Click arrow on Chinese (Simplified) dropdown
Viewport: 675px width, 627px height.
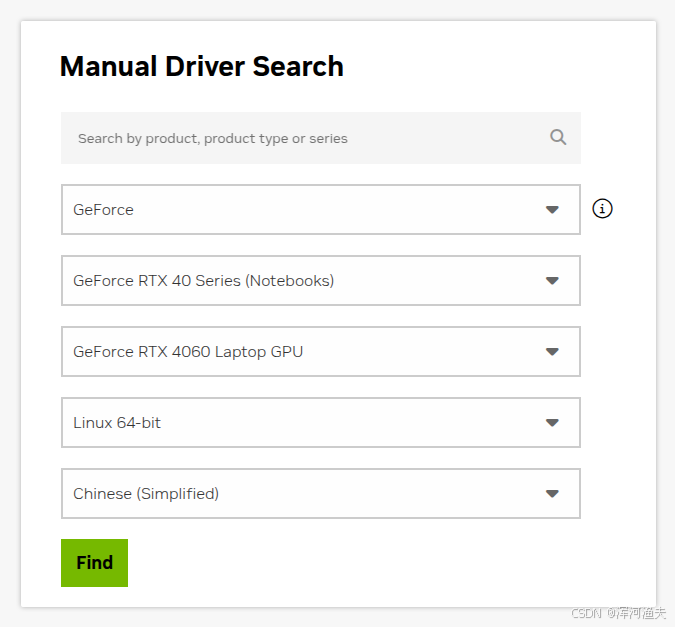tap(552, 494)
